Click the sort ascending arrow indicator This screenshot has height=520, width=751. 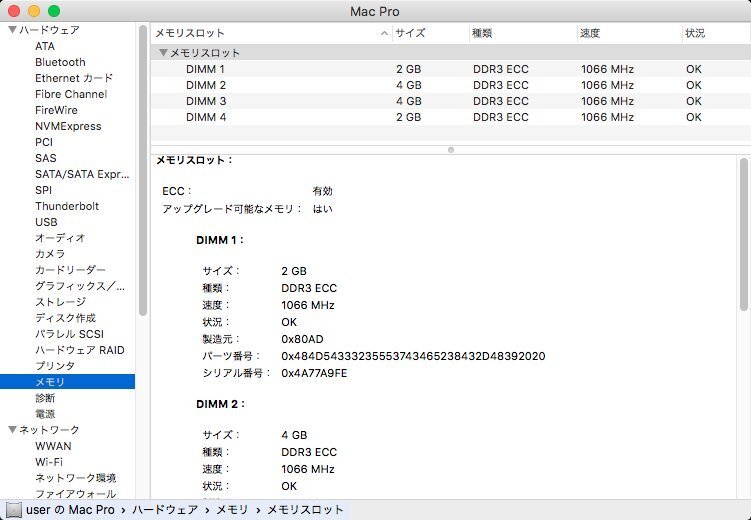click(x=384, y=33)
